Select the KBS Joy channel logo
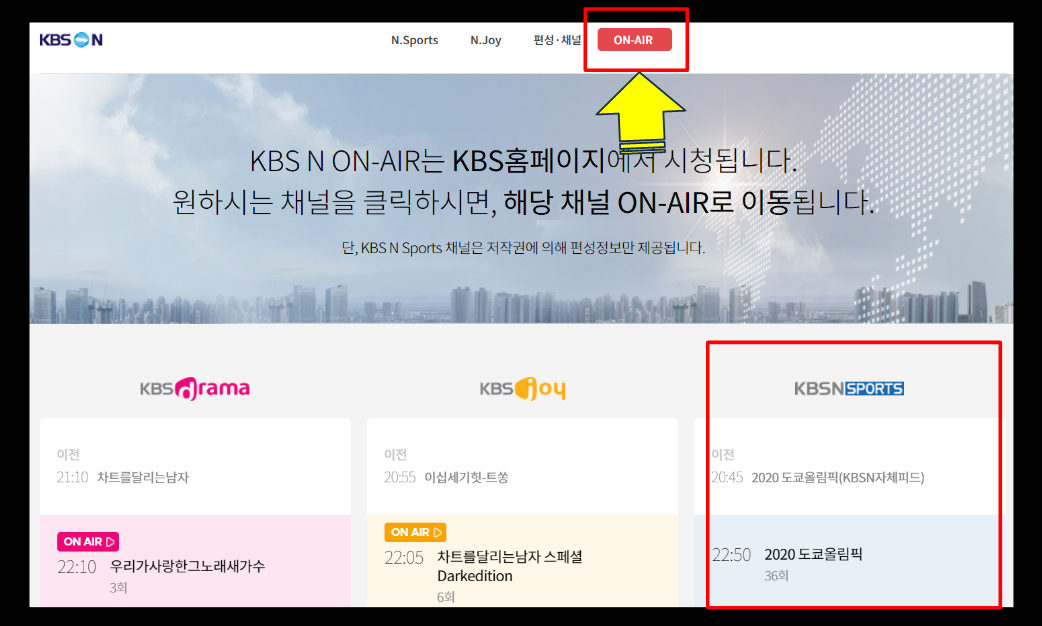 click(x=522, y=389)
